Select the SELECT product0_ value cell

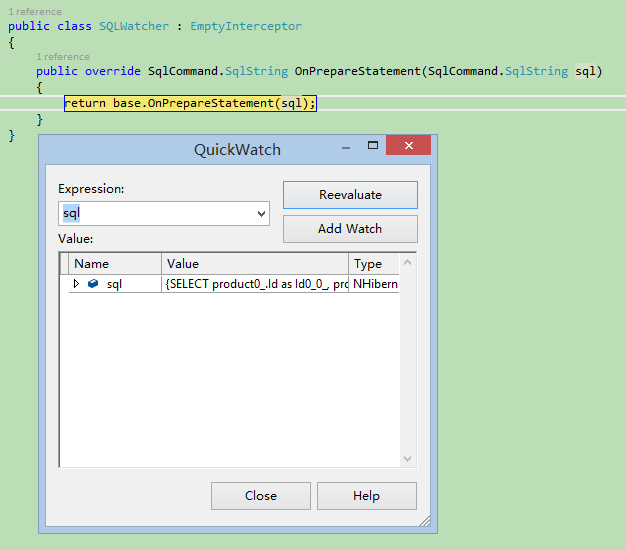tap(255, 284)
